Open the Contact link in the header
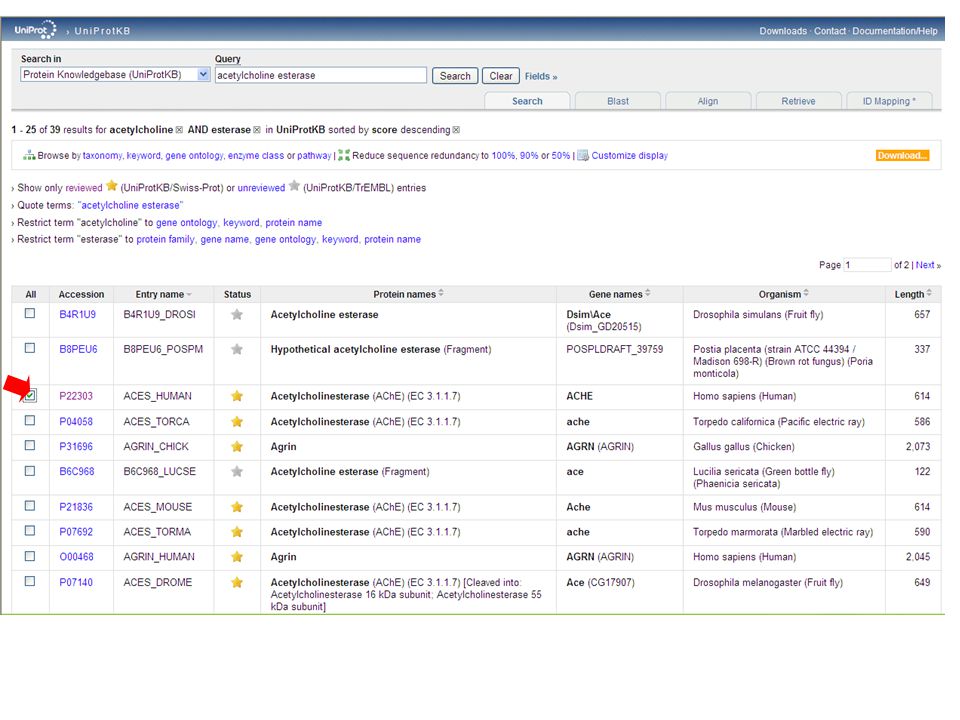Viewport: 960px width, 720px height. pyautogui.click(x=830, y=31)
